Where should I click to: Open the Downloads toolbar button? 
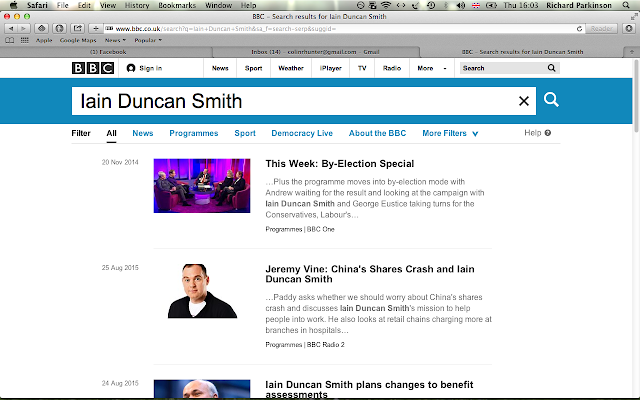point(629,29)
